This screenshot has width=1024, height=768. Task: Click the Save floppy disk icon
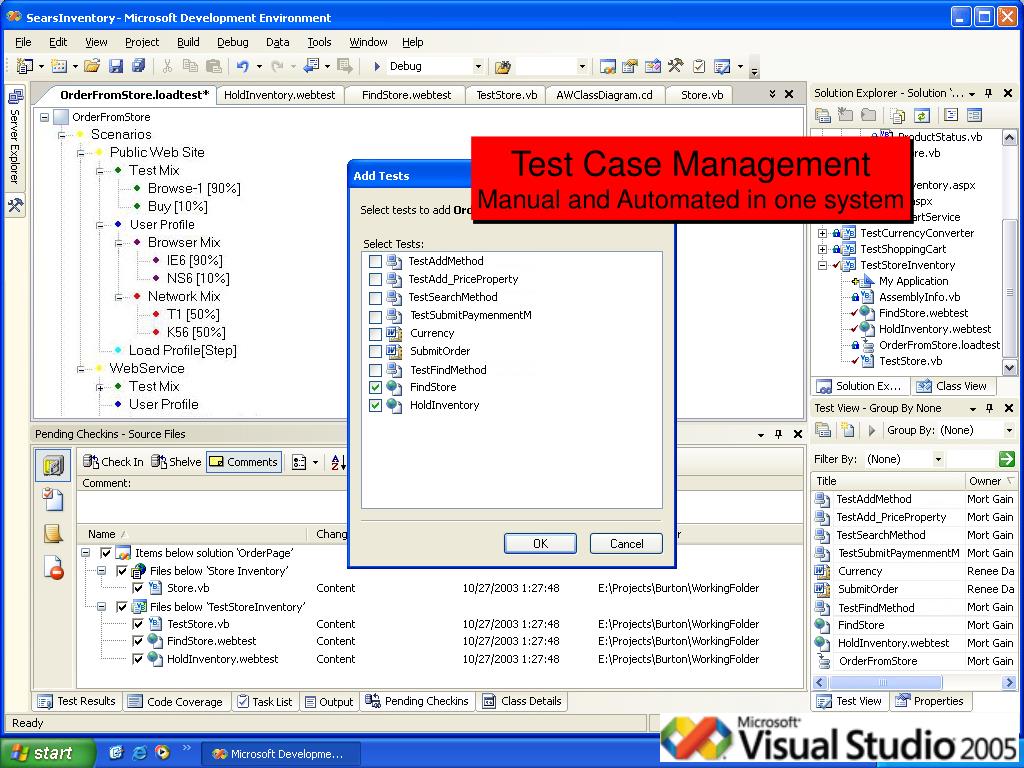(116, 66)
